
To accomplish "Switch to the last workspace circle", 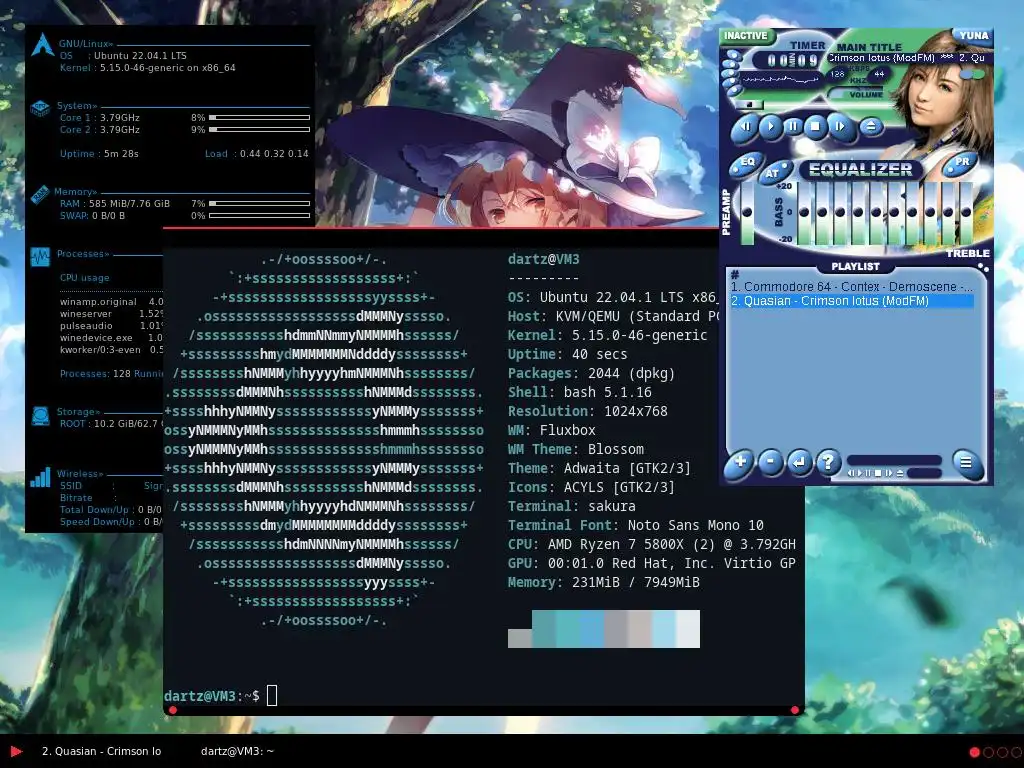I will [x=1016, y=752].
